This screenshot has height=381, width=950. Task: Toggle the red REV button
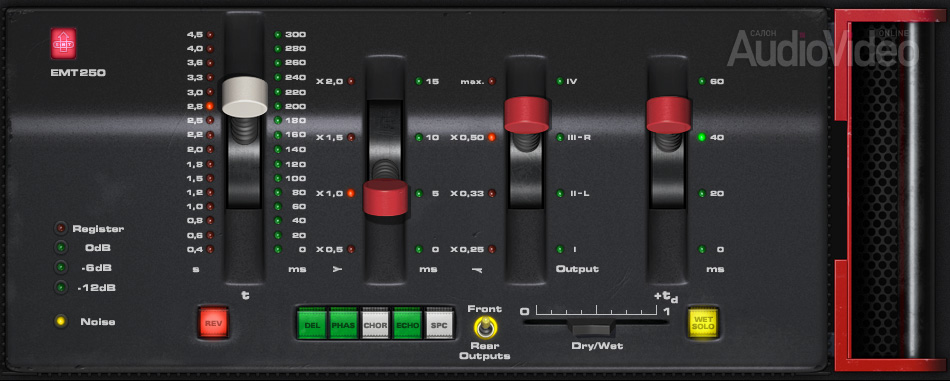pos(213,323)
